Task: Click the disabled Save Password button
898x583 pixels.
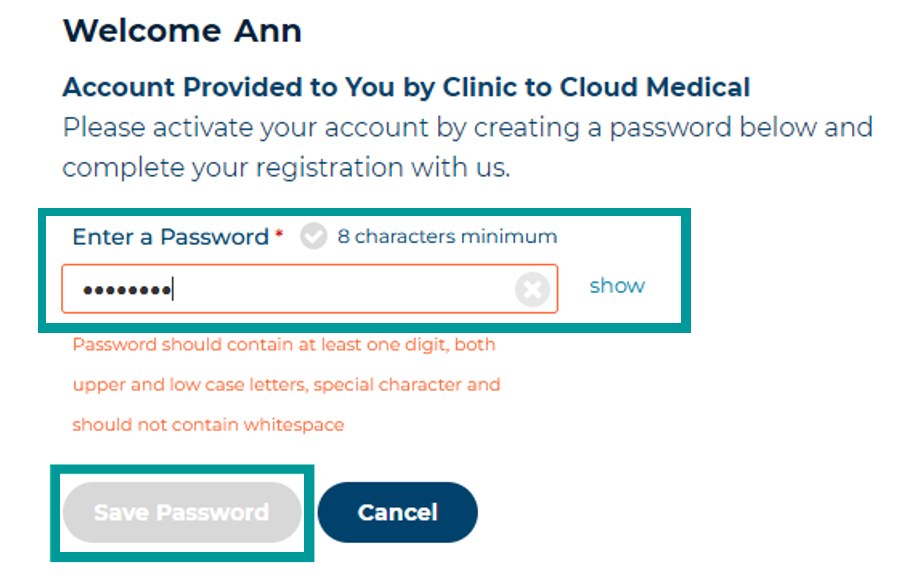Action: tap(182, 512)
